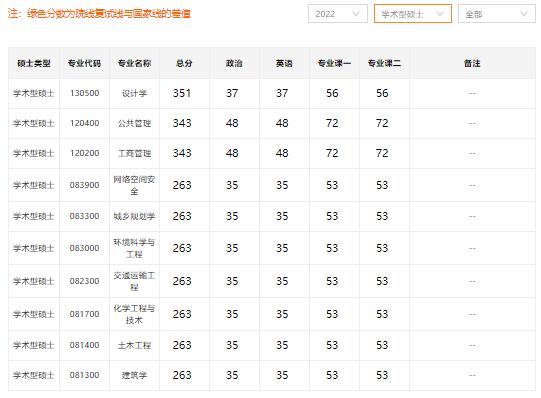Viewport: 541px width, 398px height.
Task: Click the 硕士类型 column header
Action: (x=34, y=63)
